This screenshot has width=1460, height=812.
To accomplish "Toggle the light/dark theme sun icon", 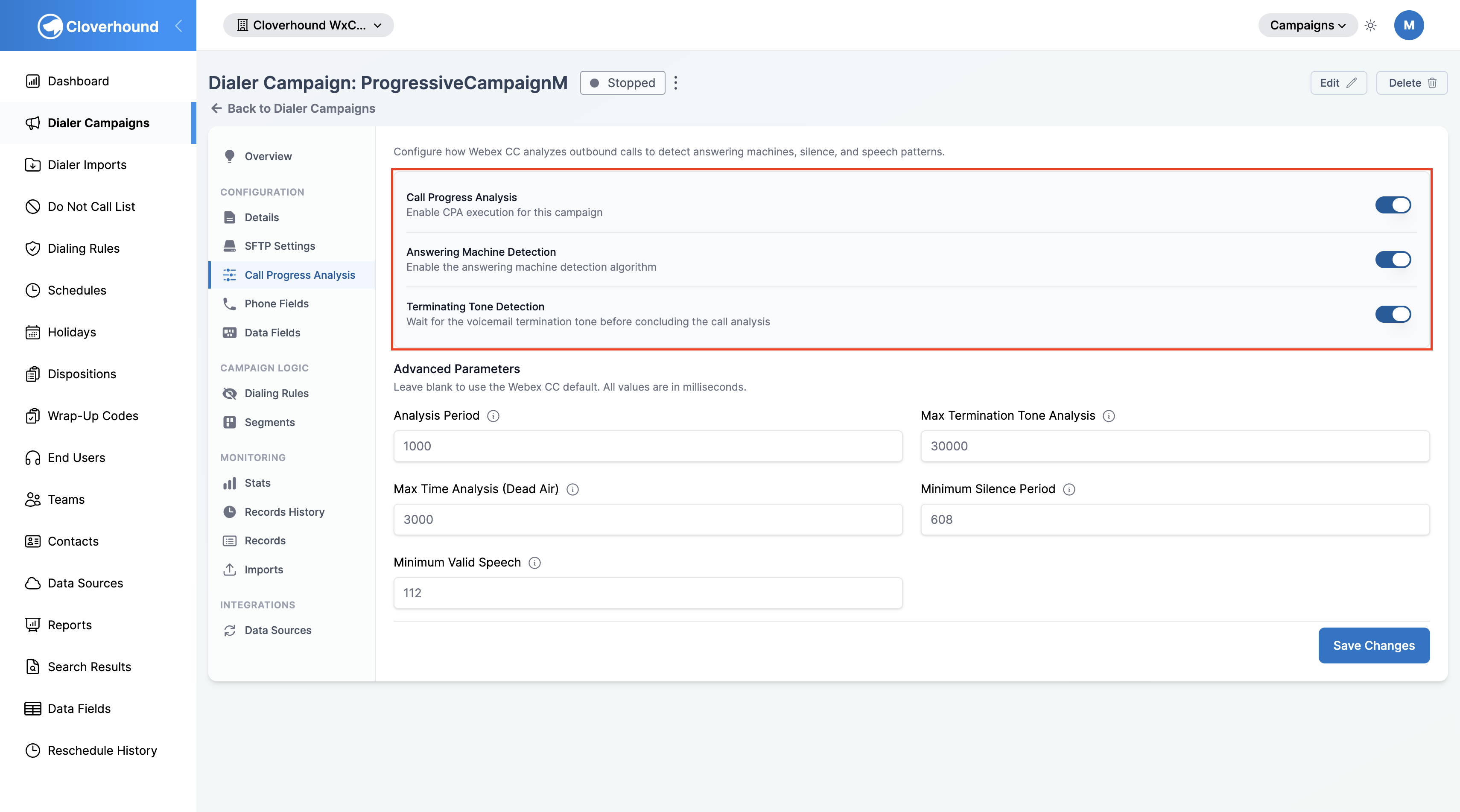I will pos(1370,26).
